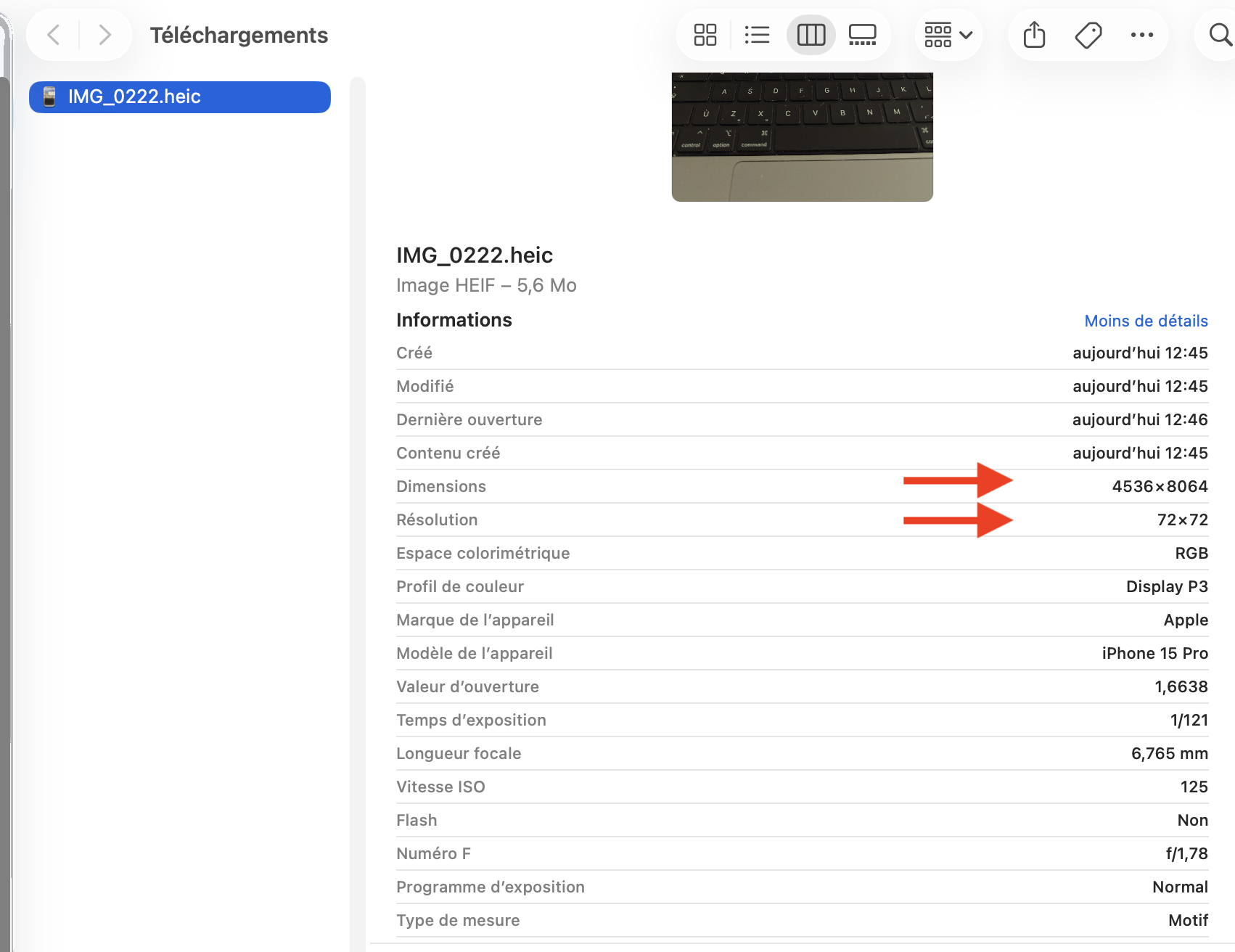The height and width of the screenshot is (952, 1235).
Task: Click the Espace colorimétrique label
Action: coord(483,553)
